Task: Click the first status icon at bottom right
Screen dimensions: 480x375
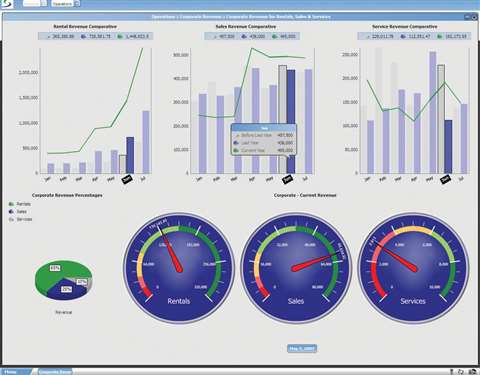Action: (452, 372)
